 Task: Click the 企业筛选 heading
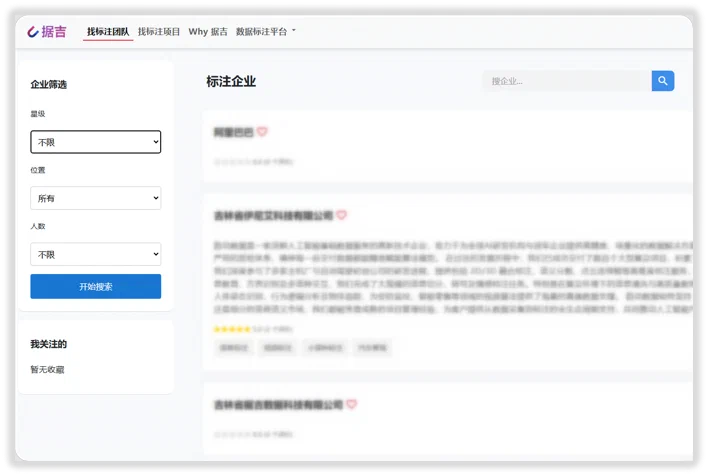[48, 84]
